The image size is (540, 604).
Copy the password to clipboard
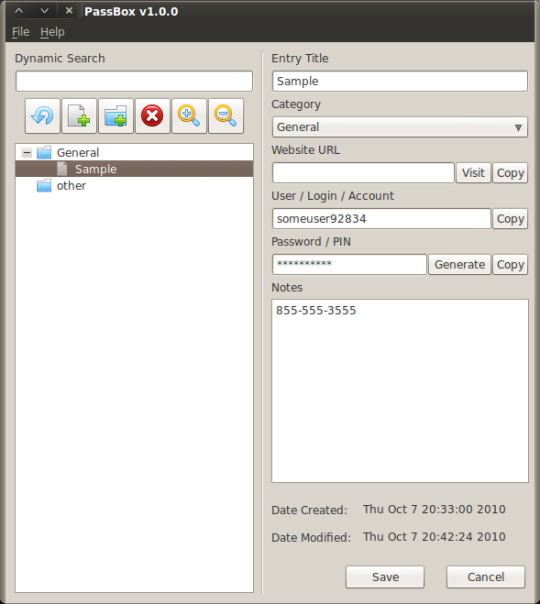(510, 264)
